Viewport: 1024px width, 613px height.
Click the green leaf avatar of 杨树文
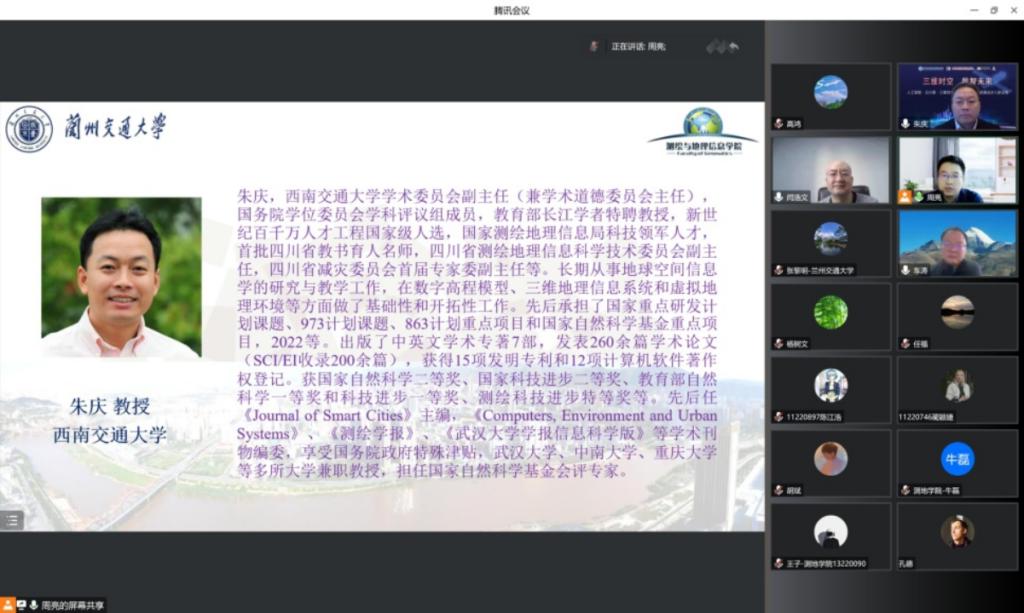830,312
